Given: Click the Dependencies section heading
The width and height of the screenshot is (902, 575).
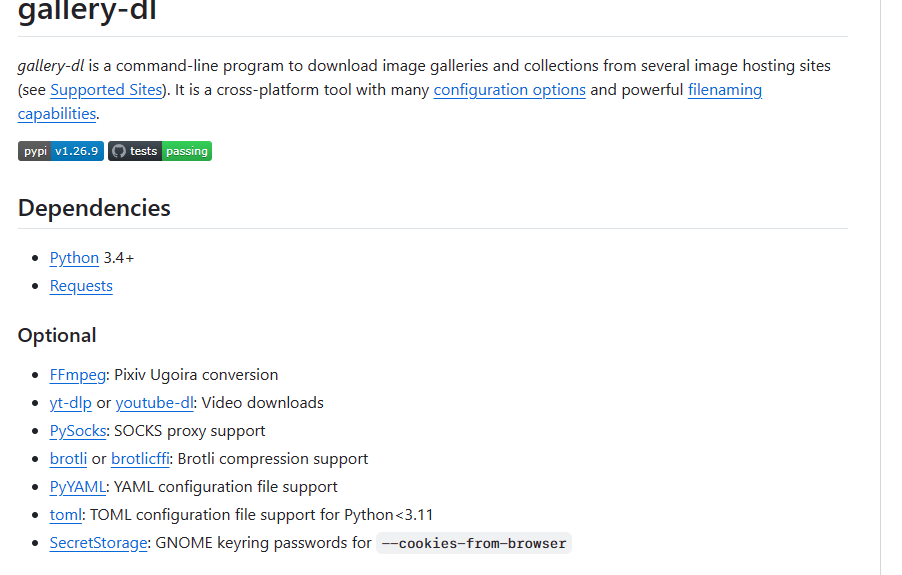Looking at the screenshot, I should [94, 208].
